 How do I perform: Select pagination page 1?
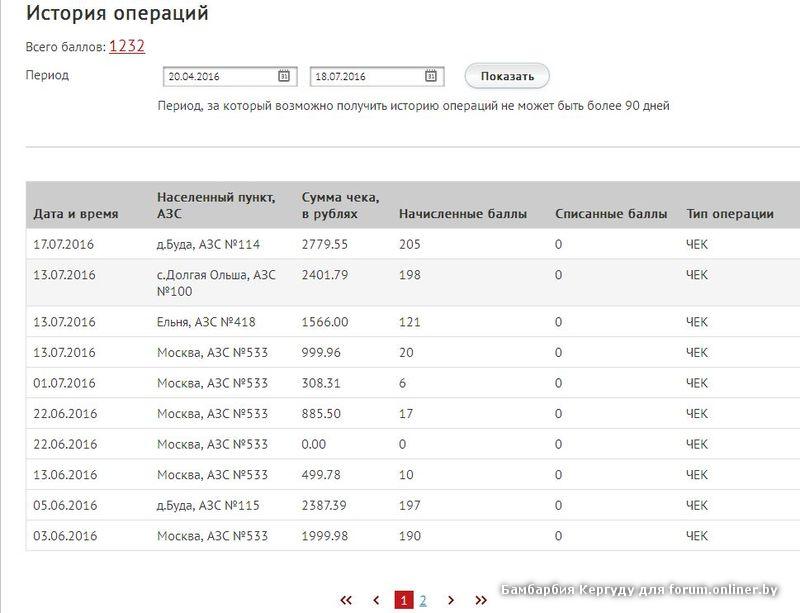click(404, 600)
